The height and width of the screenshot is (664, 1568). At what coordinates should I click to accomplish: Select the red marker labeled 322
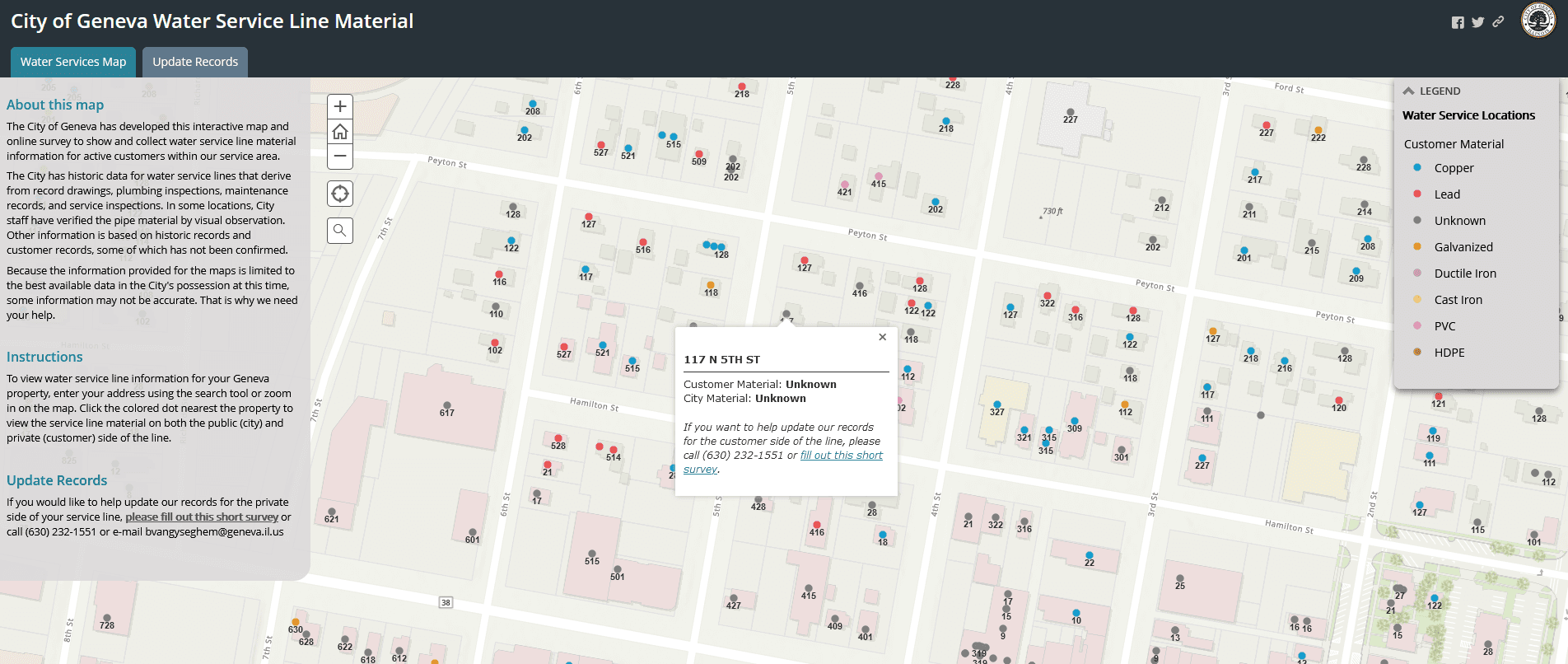[x=1048, y=296]
